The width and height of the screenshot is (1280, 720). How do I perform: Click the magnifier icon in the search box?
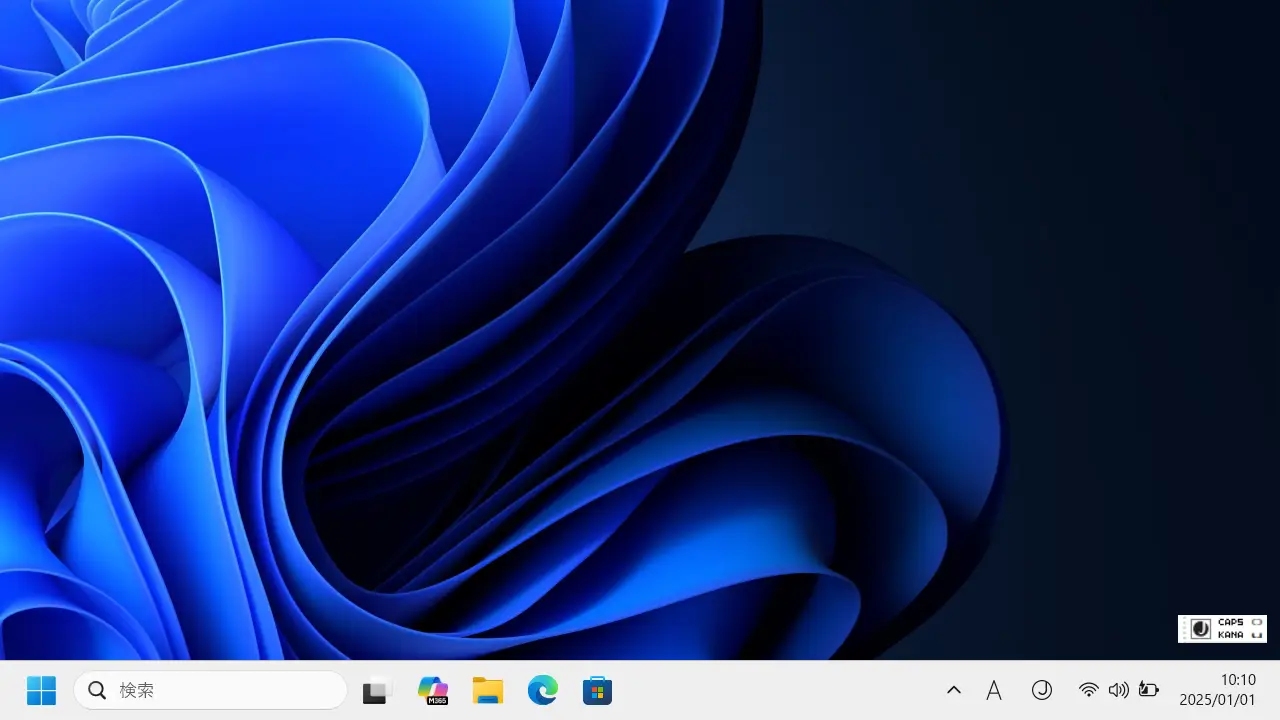pos(97,690)
